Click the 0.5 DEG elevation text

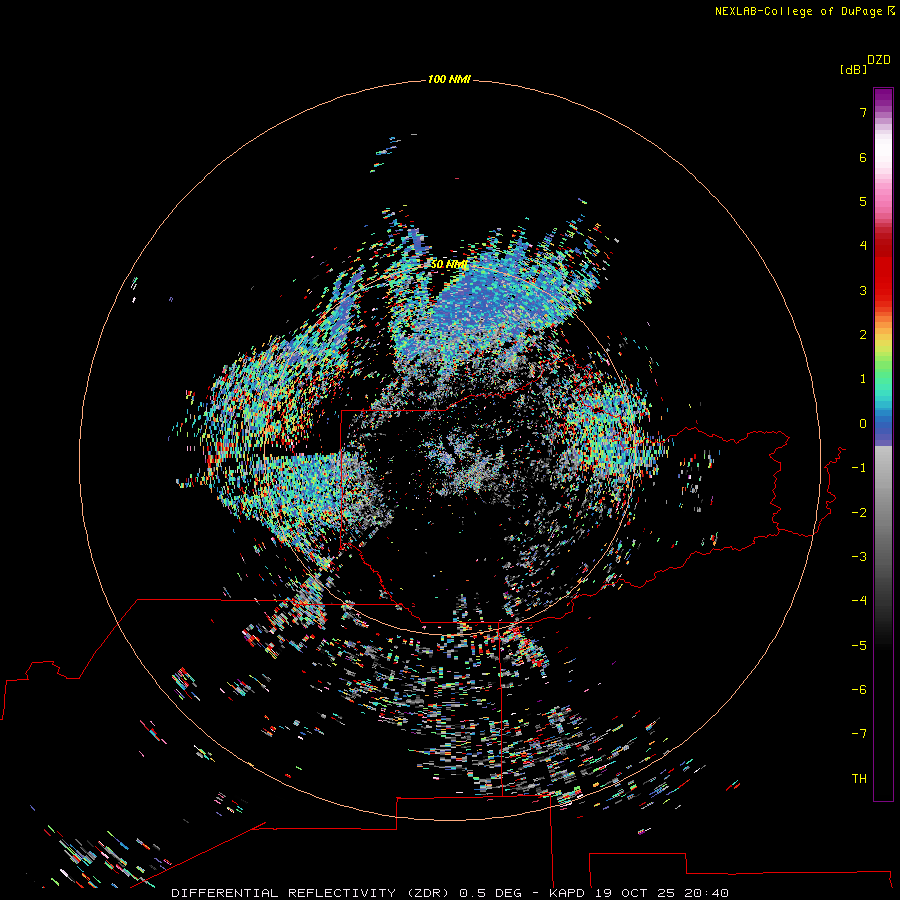point(490,893)
